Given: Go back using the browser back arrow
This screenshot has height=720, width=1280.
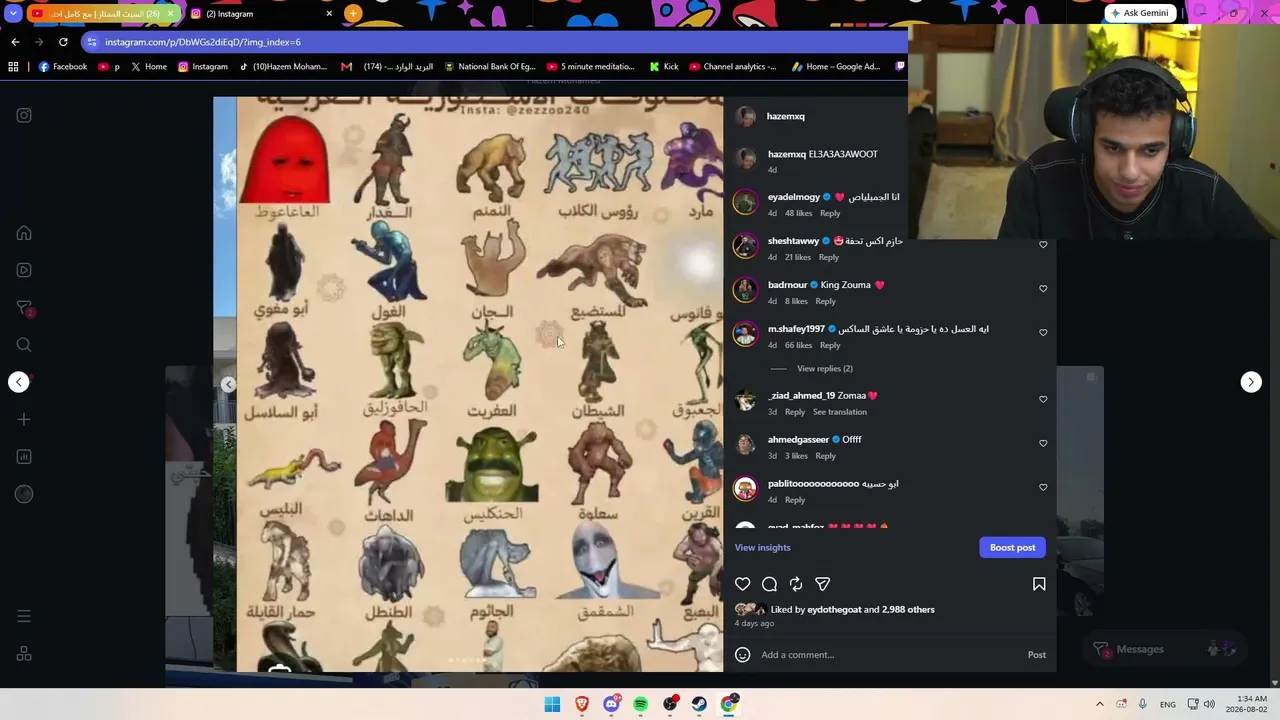Looking at the screenshot, I should pyautogui.click(x=15, y=42).
